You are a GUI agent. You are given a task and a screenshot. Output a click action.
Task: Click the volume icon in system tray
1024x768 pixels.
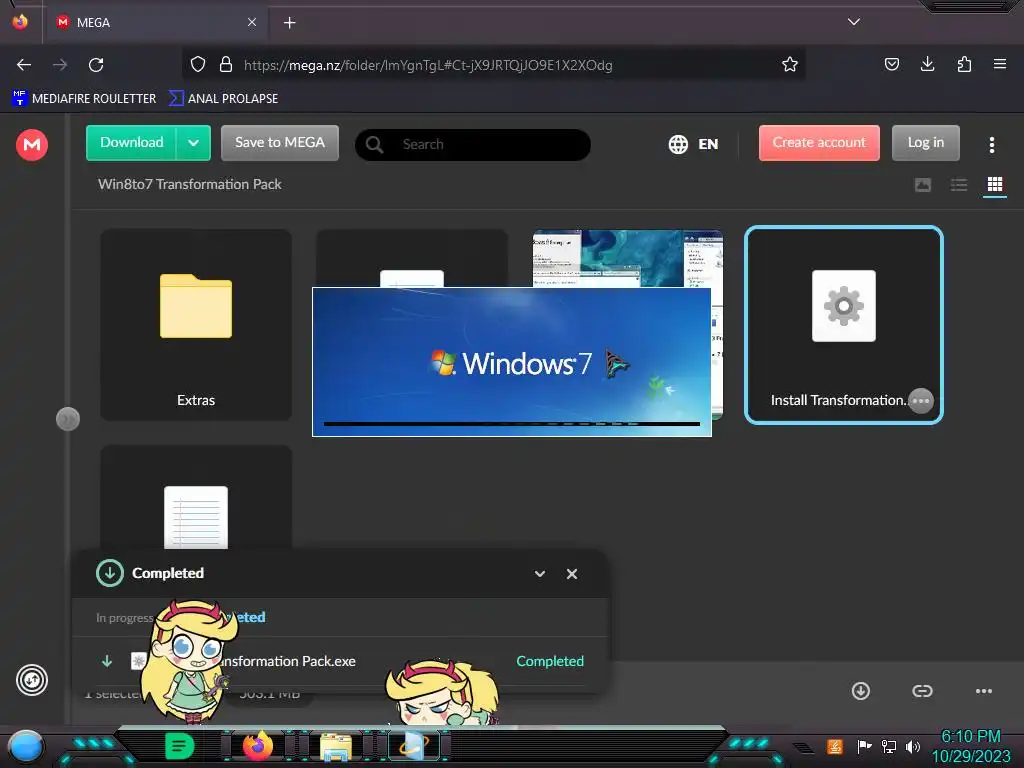click(913, 746)
